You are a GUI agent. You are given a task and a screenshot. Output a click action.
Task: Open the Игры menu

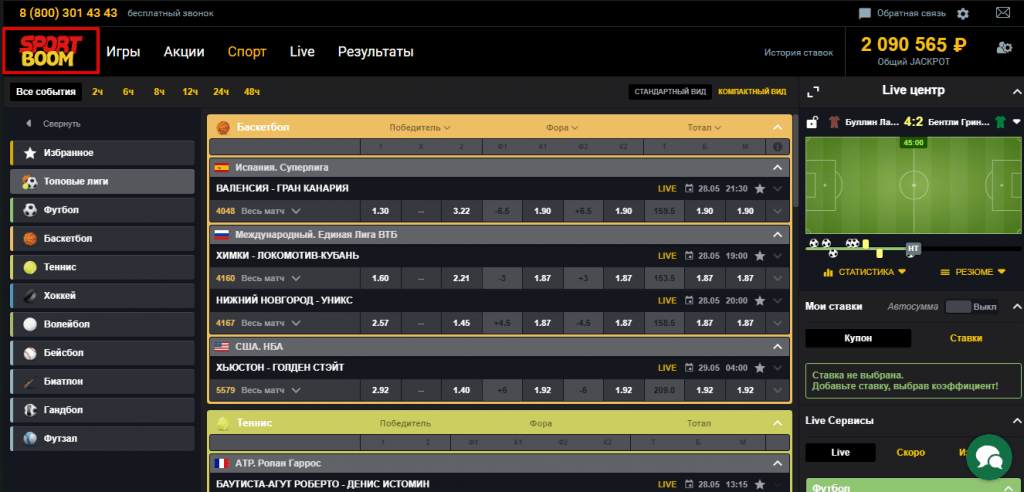coord(123,52)
